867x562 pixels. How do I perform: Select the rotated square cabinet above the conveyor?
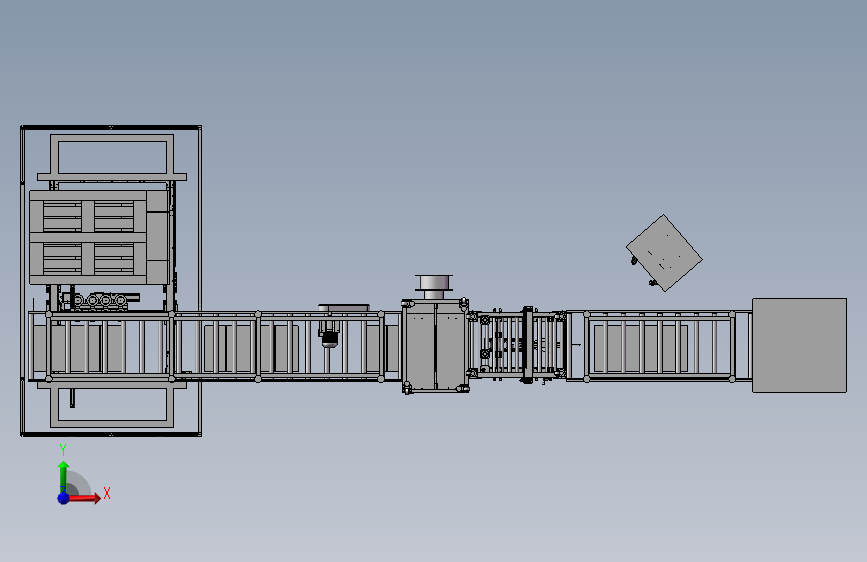(x=664, y=253)
